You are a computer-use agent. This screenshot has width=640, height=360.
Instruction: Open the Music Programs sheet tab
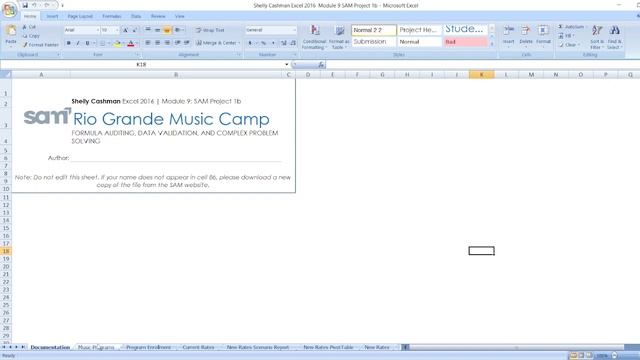point(96,347)
